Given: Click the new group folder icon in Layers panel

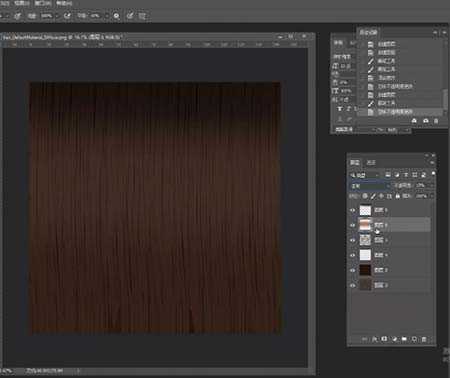Looking at the screenshot, I should pos(404,339).
